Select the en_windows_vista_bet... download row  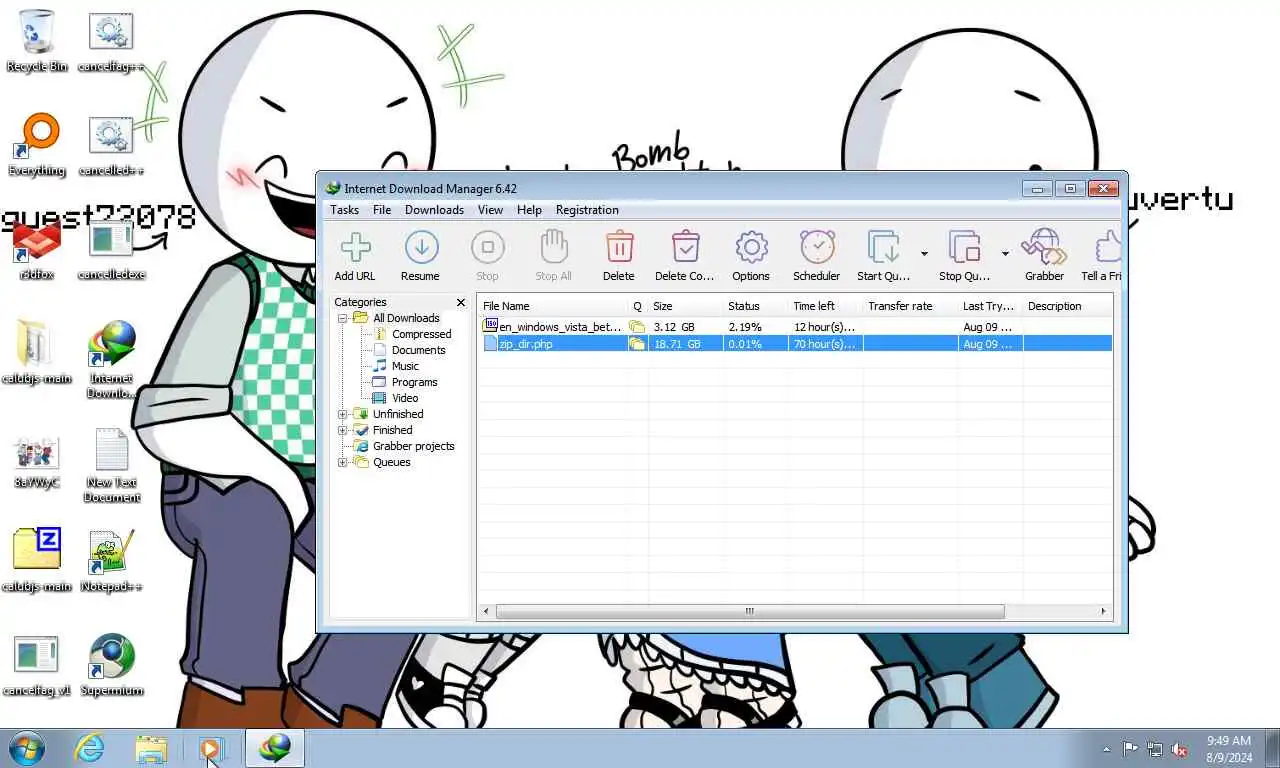click(x=795, y=327)
